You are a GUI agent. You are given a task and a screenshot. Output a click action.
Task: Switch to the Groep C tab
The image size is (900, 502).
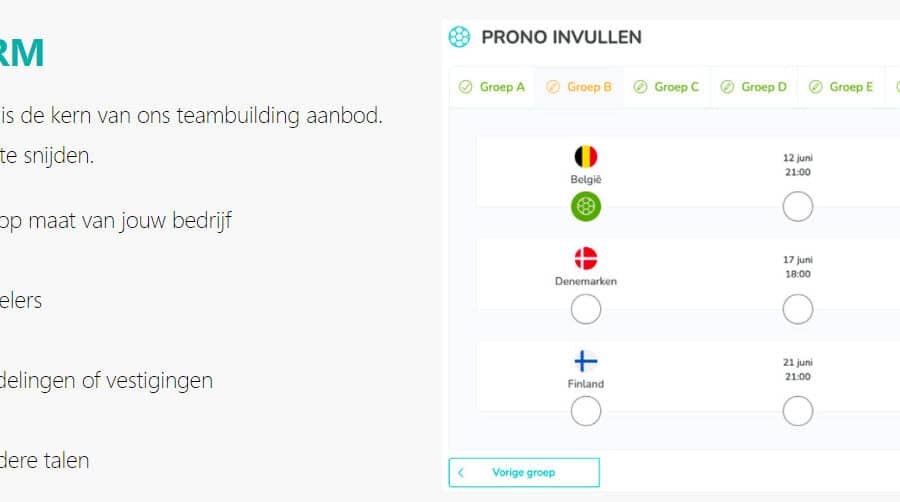[x=666, y=87]
